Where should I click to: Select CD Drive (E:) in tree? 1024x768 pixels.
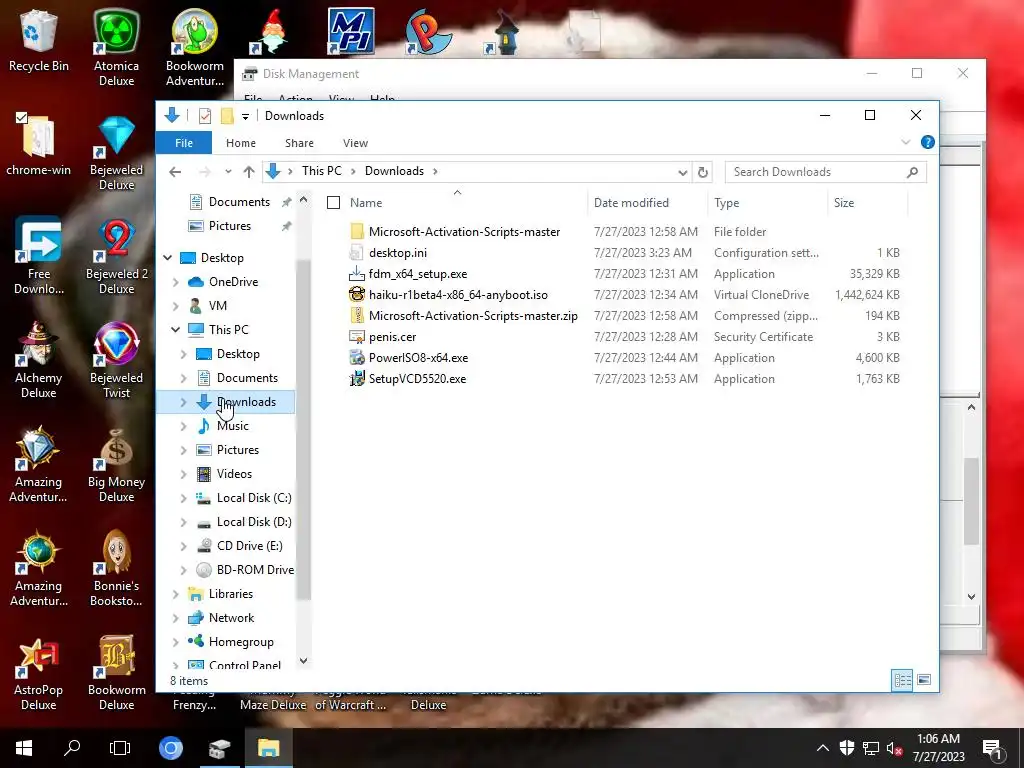pyautogui.click(x=249, y=546)
